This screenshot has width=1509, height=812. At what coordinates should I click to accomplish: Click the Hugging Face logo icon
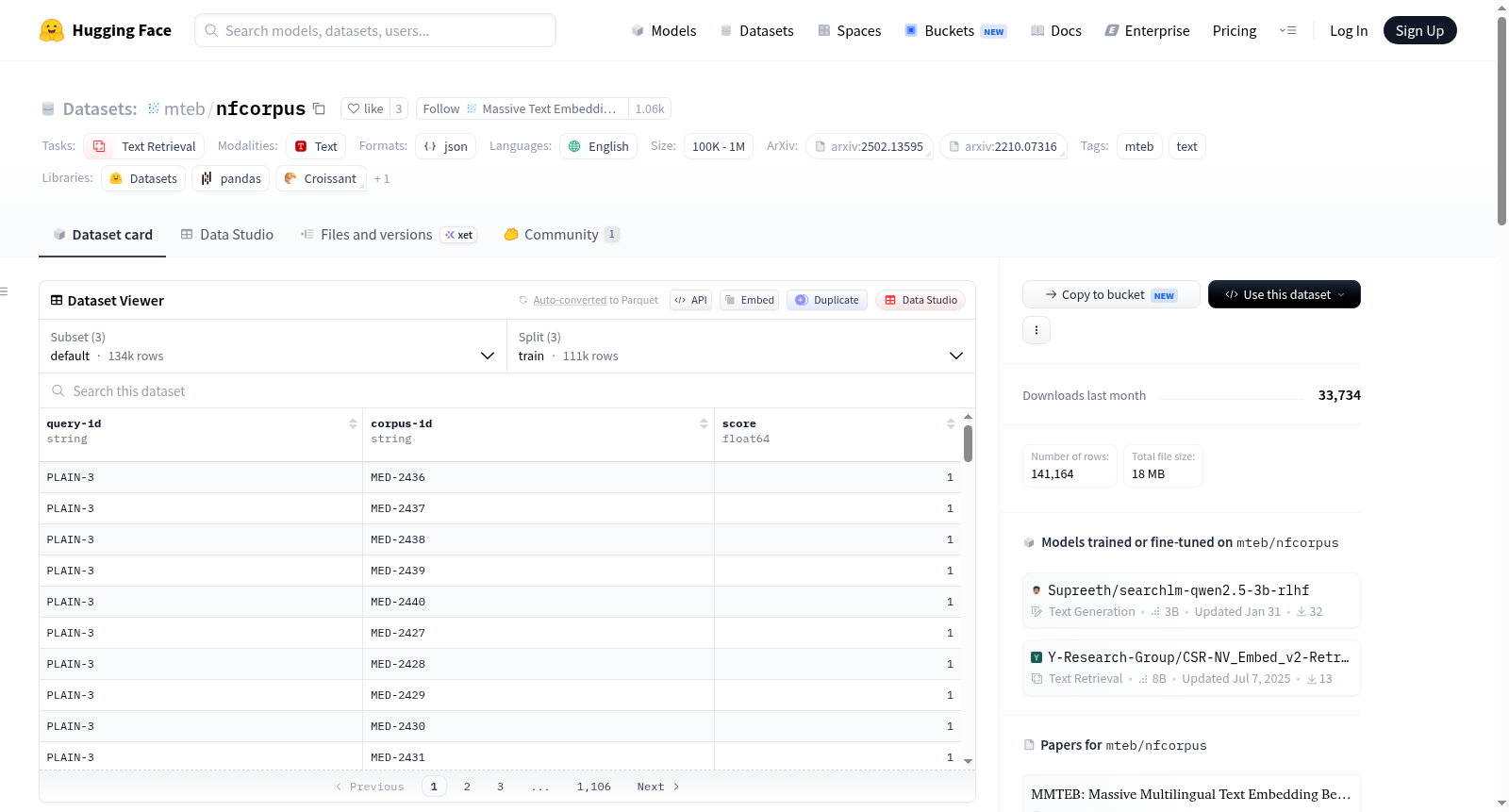(x=52, y=30)
